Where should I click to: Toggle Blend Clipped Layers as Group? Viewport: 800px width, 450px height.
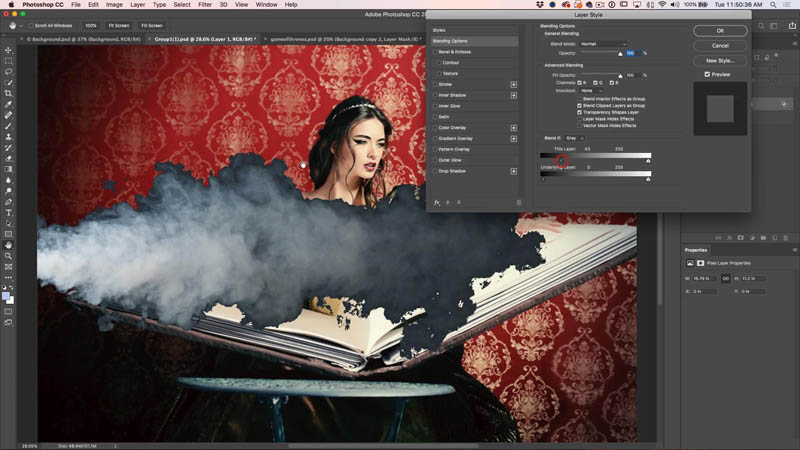click(x=580, y=106)
